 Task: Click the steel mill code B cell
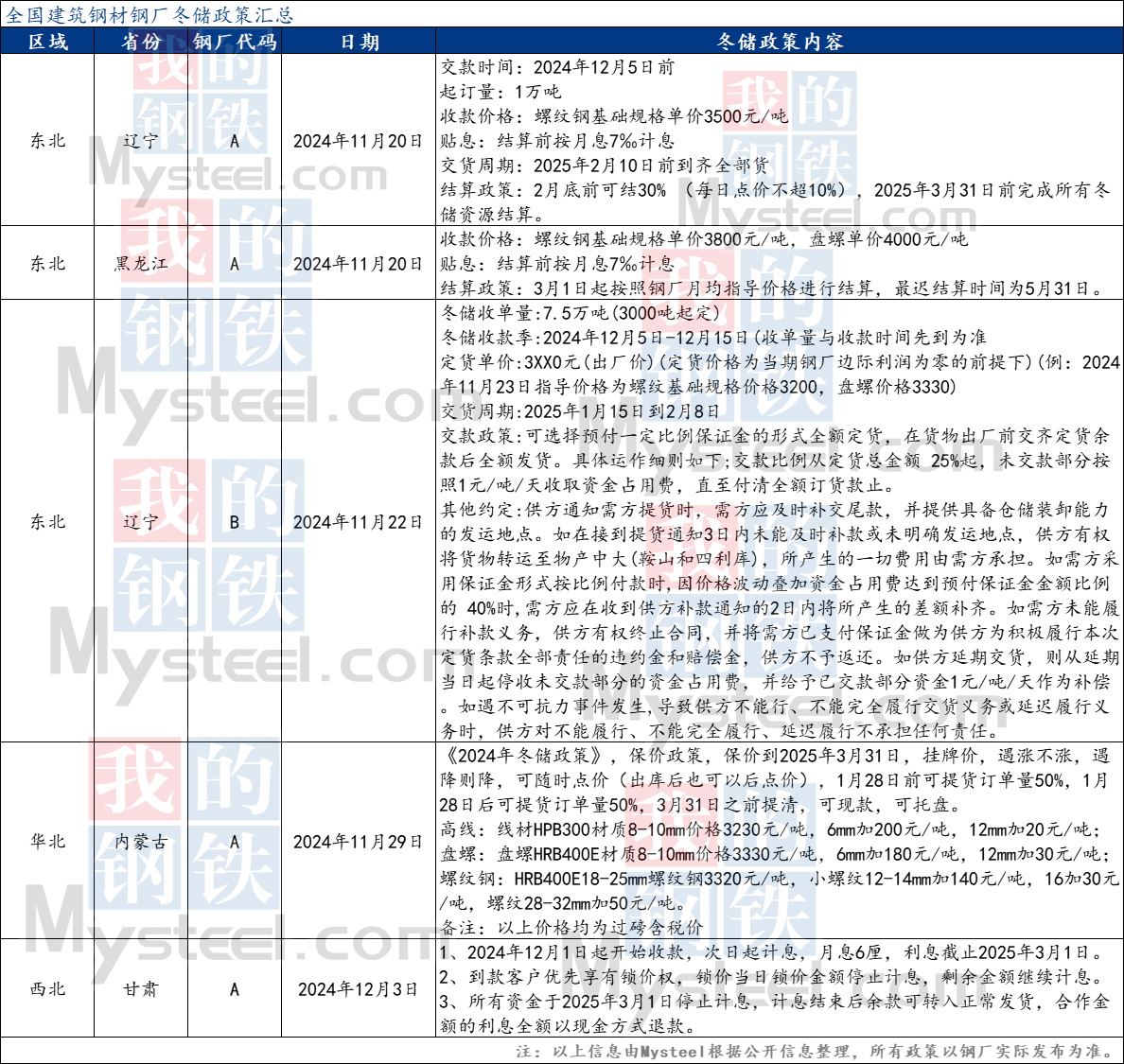tap(235, 522)
